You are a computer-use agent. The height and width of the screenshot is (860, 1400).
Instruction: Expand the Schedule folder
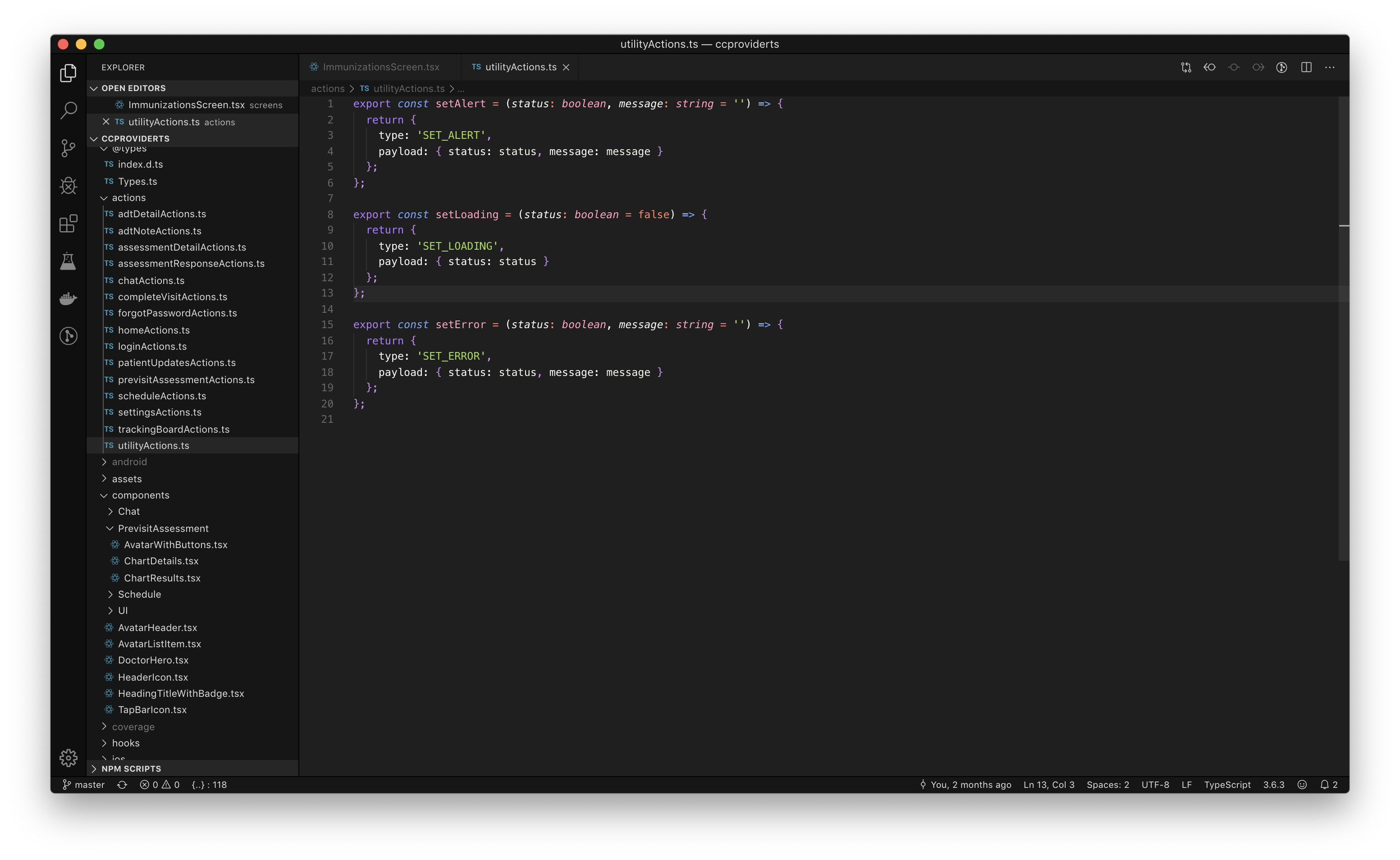pyautogui.click(x=139, y=595)
